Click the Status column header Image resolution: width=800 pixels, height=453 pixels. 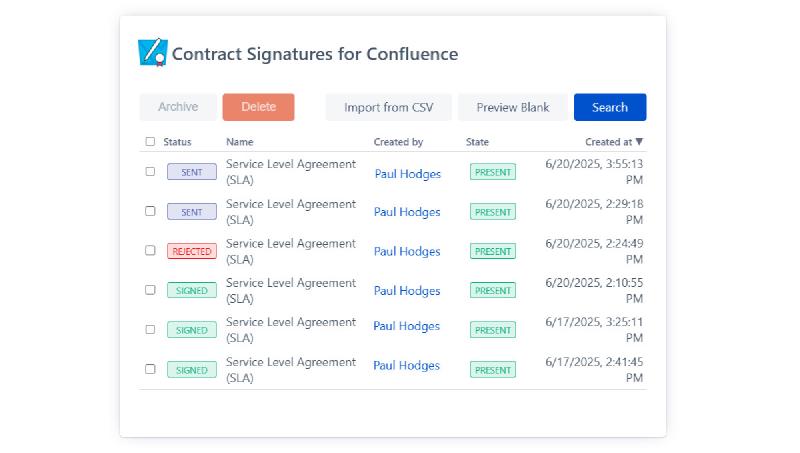pyautogui.click(x=177, y=142)
